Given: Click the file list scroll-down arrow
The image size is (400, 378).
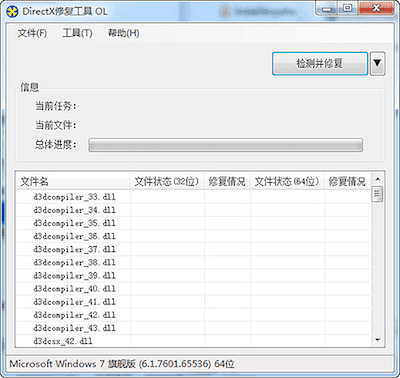Looking at the screenshot, I should [x=377, y=340].
